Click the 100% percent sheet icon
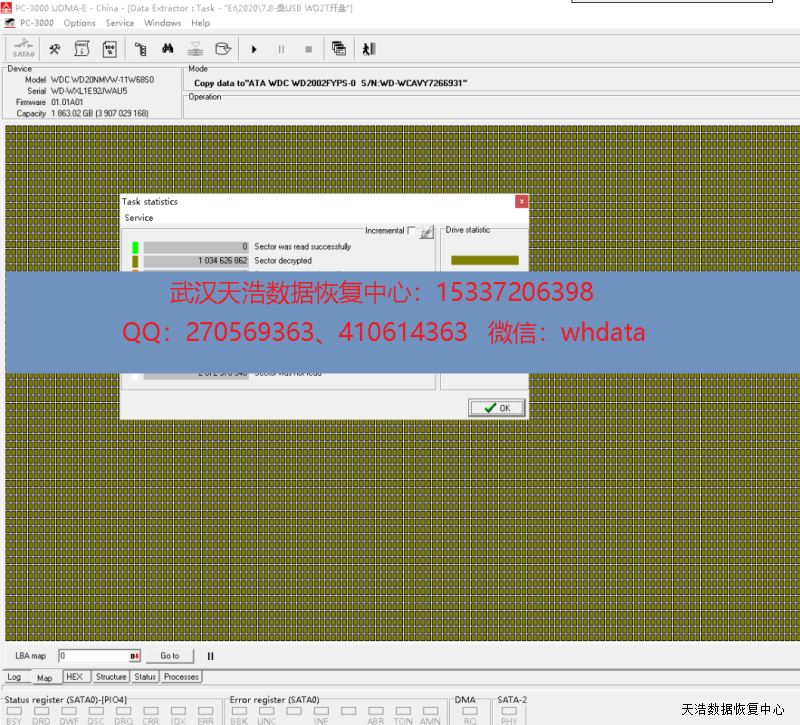800x725 pixels. tap(109, 49)
